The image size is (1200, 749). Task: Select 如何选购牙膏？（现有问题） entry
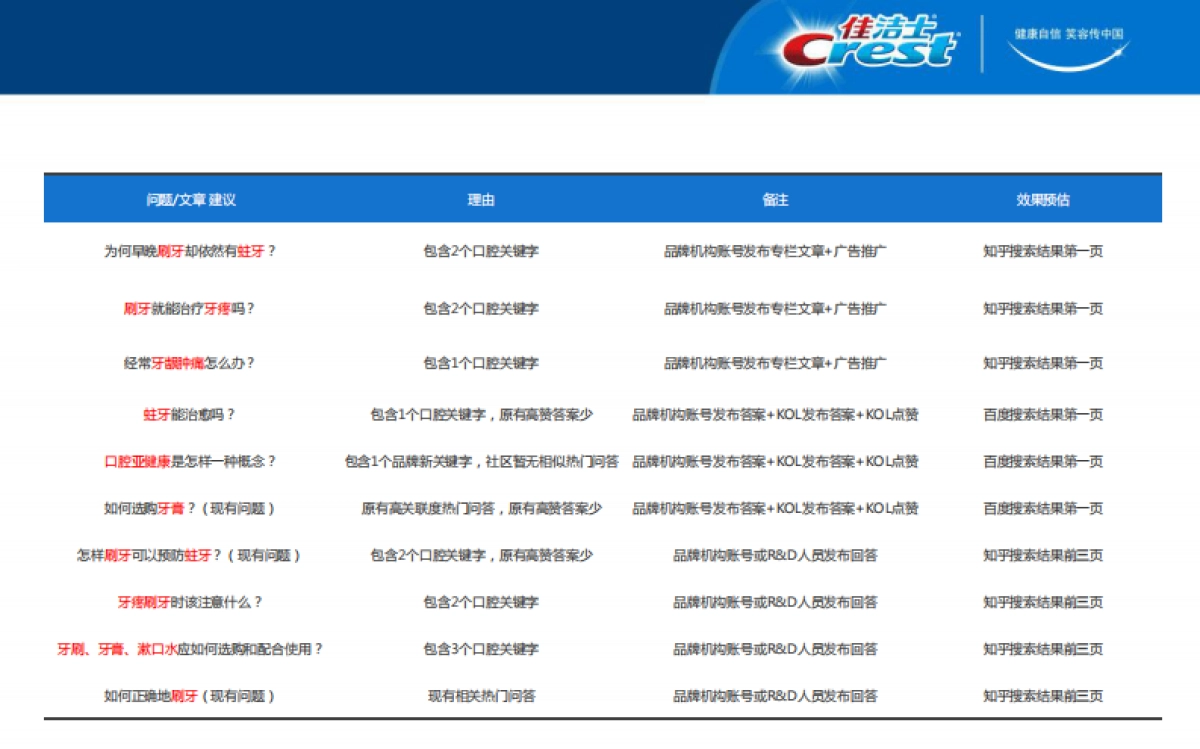(x=190, y=509)
